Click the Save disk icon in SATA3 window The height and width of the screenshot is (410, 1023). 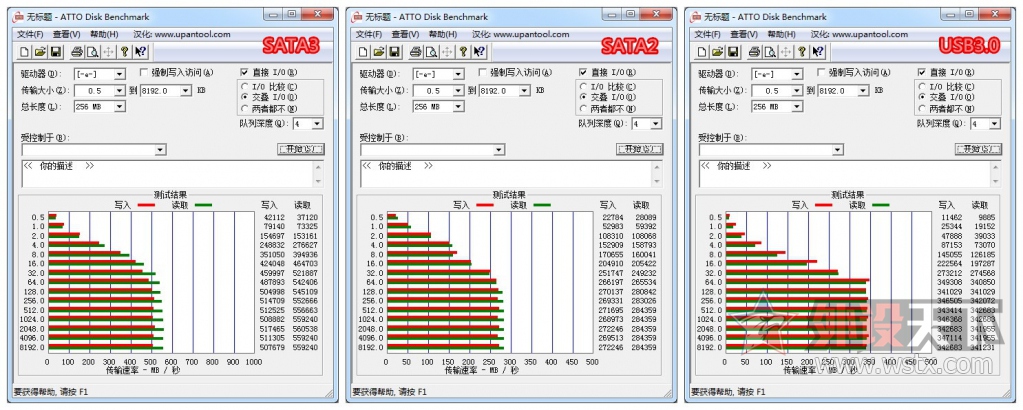coord(55,52)
